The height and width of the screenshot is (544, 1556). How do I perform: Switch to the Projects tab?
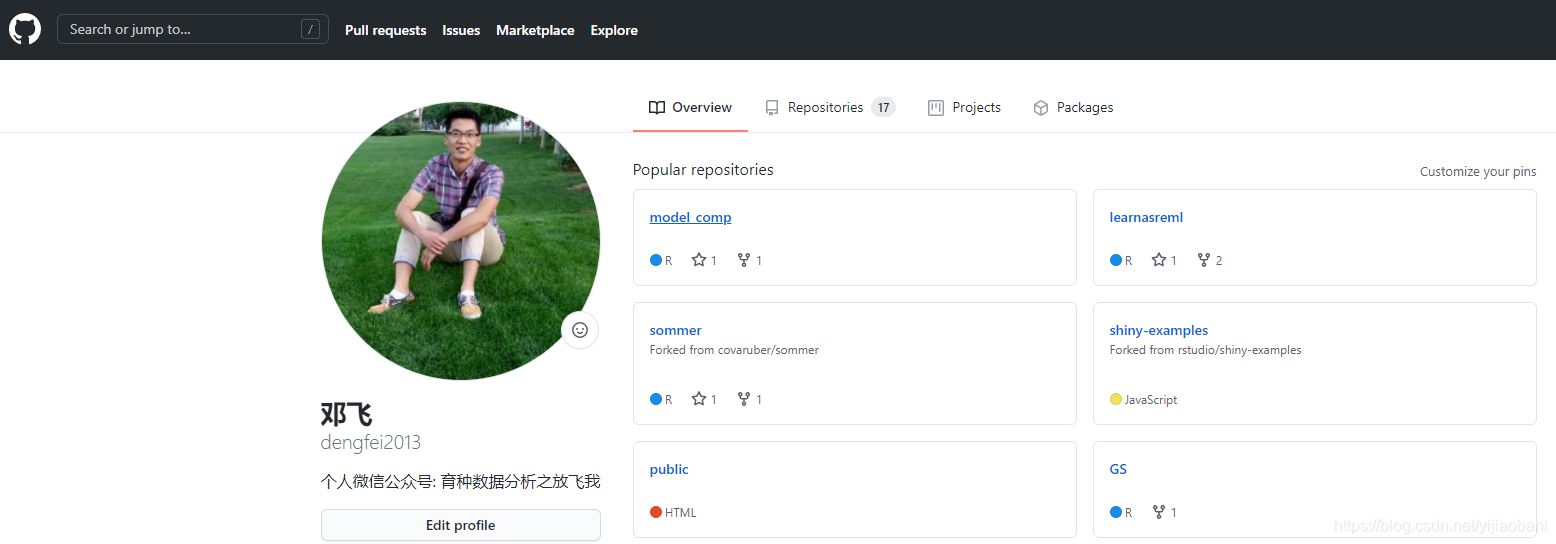coord(964,108)
